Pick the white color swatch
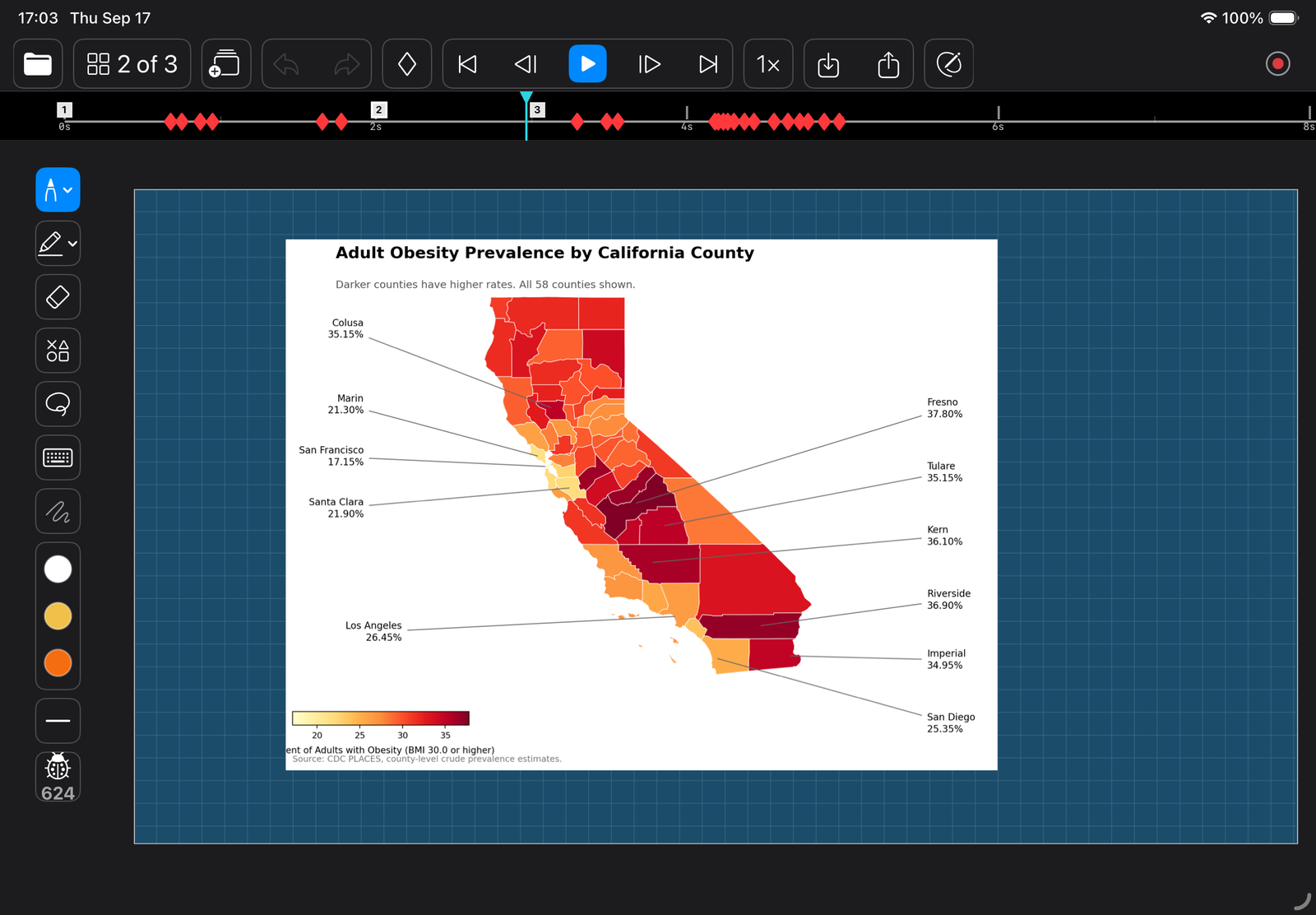 tap(58, 569)
